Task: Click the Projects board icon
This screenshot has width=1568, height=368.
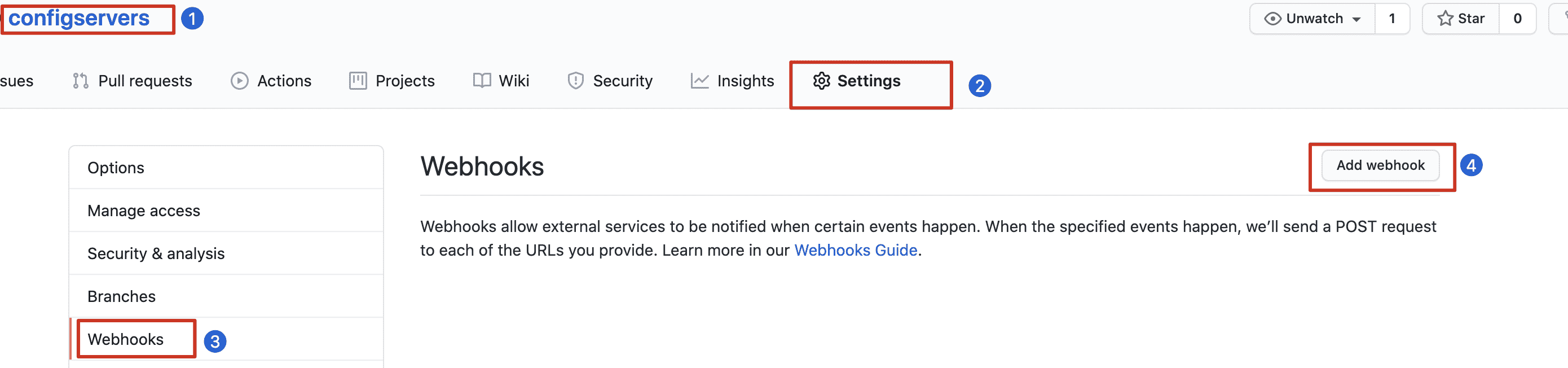Action: pyautogui.click(x=358, y=81)
